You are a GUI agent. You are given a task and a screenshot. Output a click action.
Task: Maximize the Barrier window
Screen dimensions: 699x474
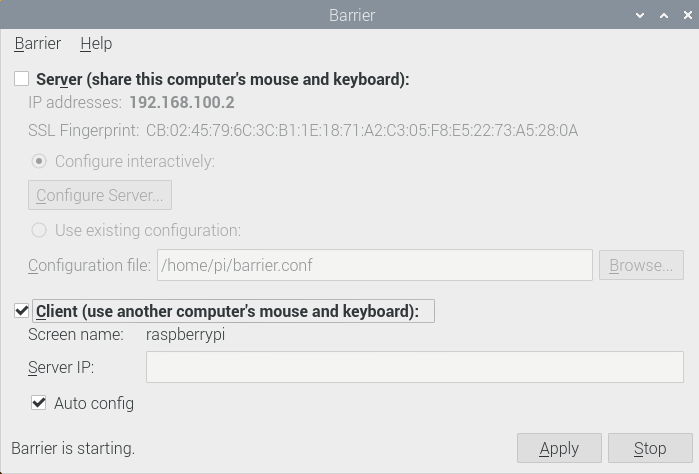tap(664, 15)
